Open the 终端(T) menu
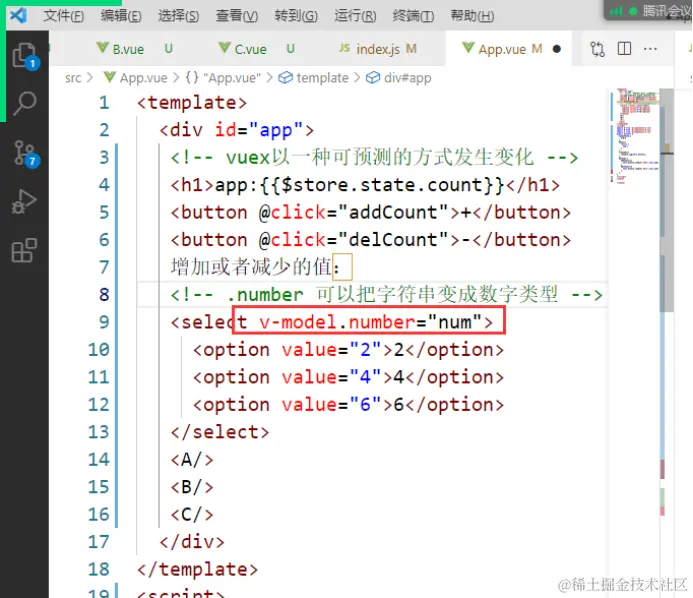 (x=413, y=16)
